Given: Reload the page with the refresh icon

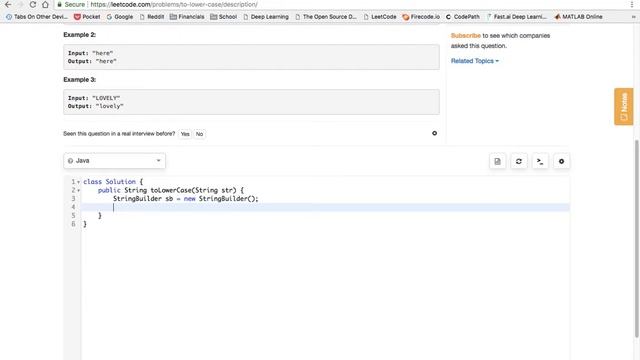Looking at the screenshot, I should point(33,4).
